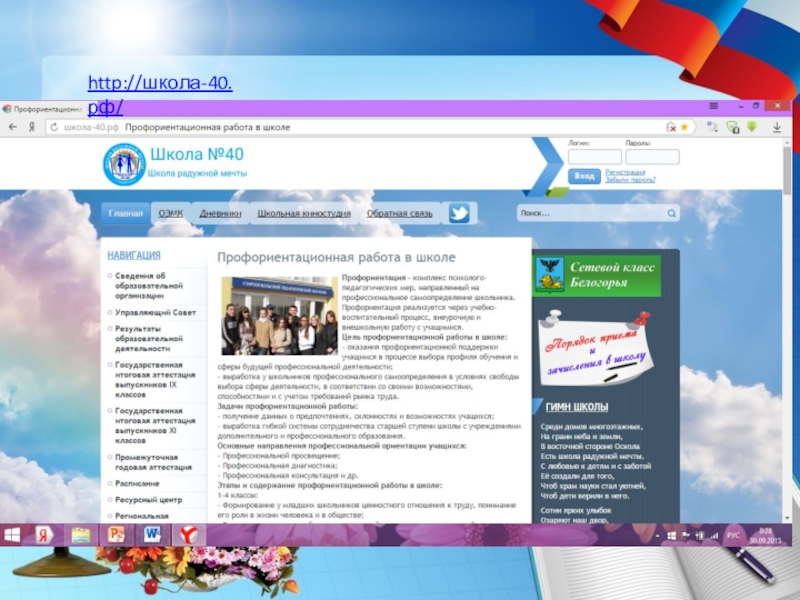Open the ОЭМК menu item
The image size is (800, 600).
coord(170,213)
